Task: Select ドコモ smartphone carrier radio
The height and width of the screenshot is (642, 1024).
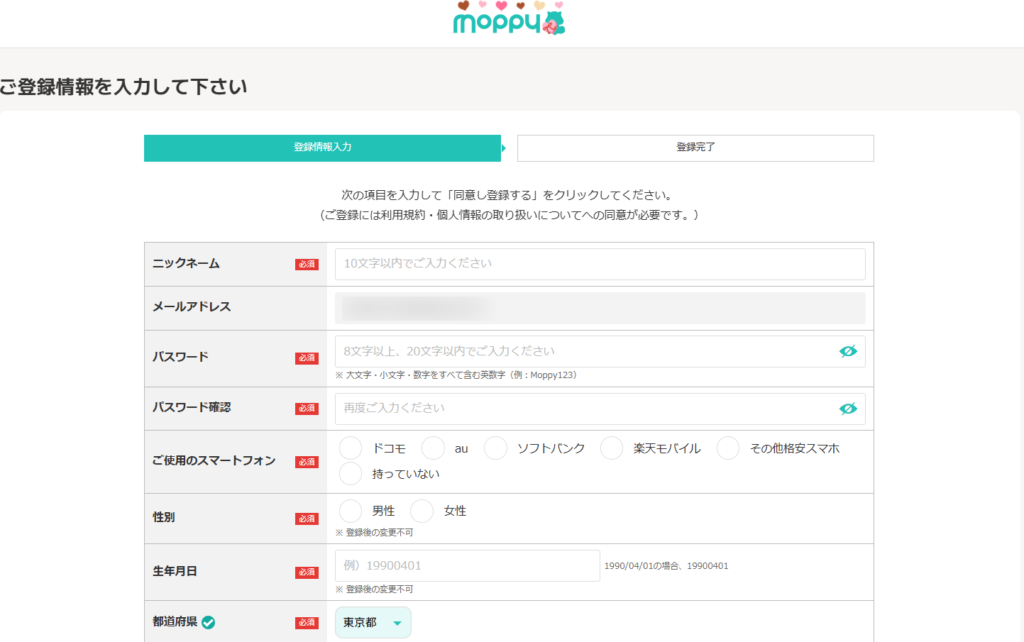Action: click(x=351, y=448)
